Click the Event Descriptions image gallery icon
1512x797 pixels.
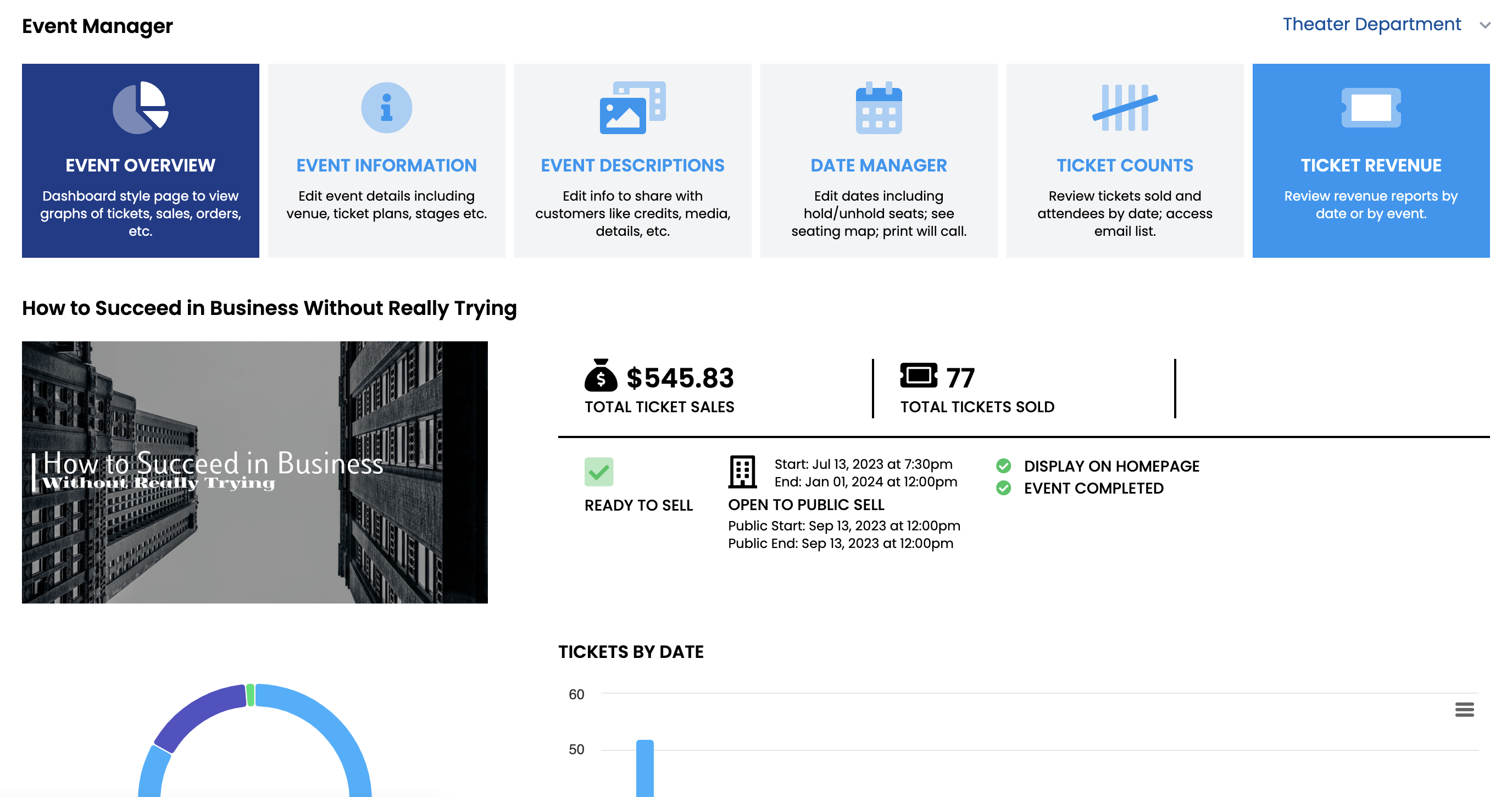[x=632, y=108]
